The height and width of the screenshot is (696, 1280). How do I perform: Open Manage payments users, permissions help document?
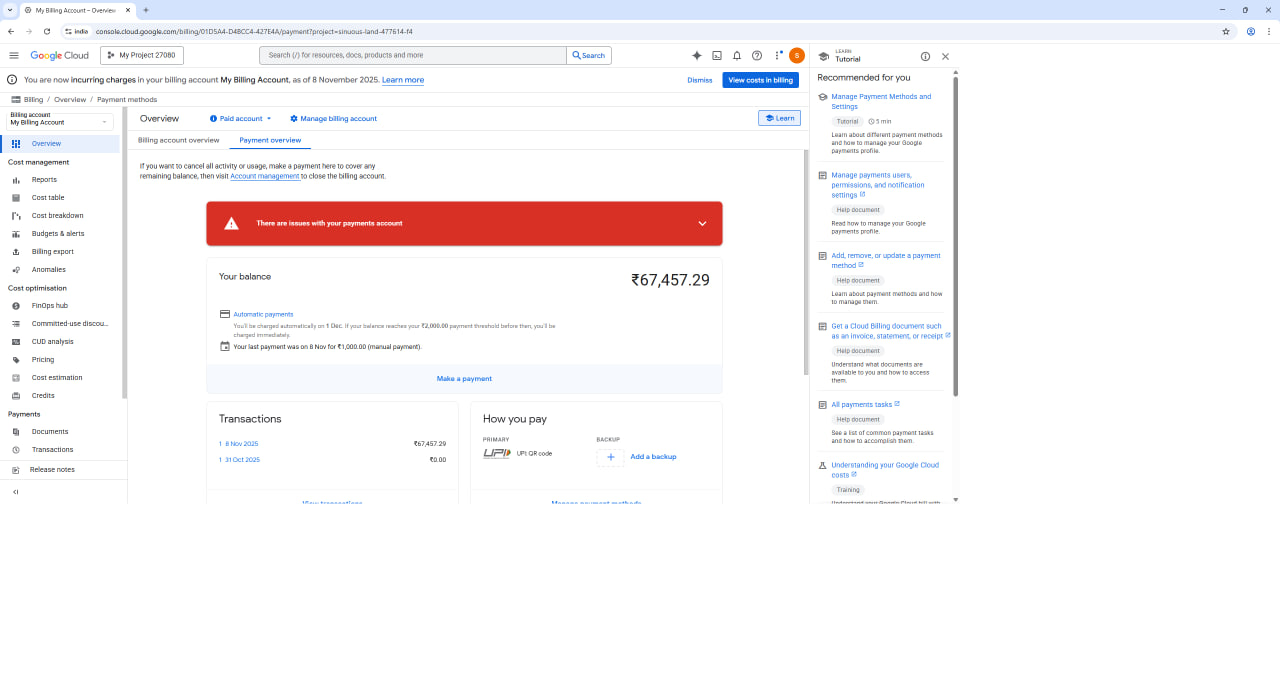coord(878,185)
